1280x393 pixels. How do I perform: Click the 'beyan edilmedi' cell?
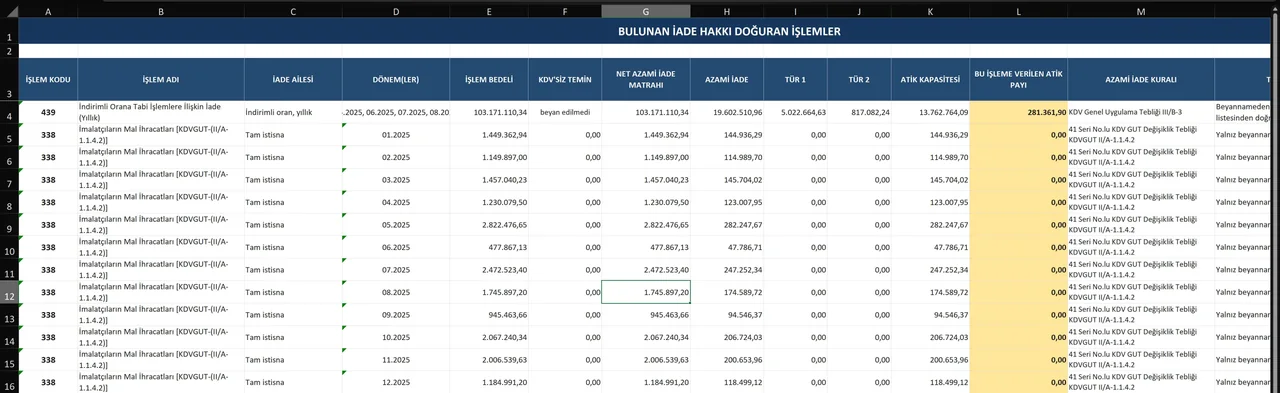565,112
